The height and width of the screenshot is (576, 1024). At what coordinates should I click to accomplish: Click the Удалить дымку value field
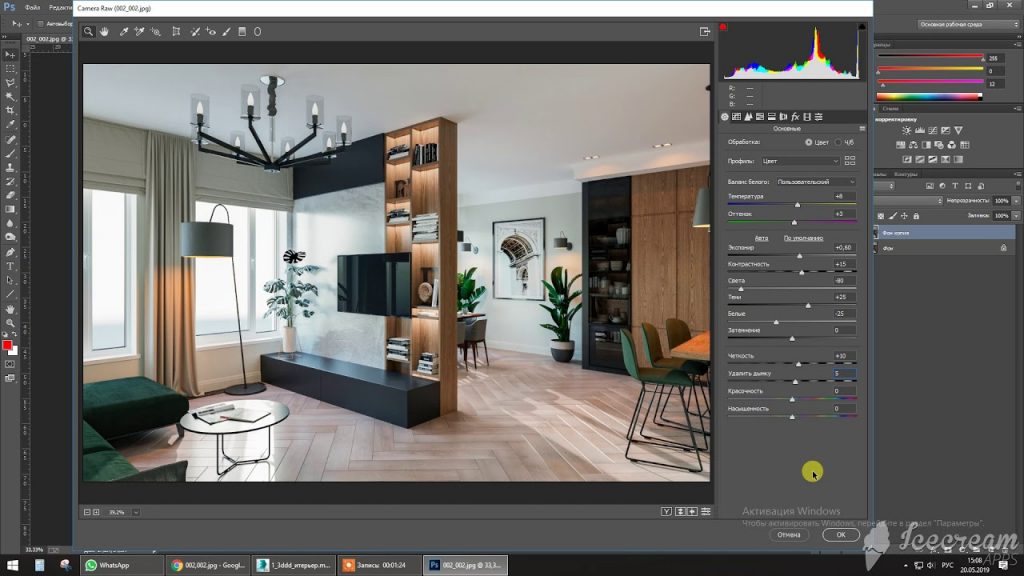coord(844,374)
